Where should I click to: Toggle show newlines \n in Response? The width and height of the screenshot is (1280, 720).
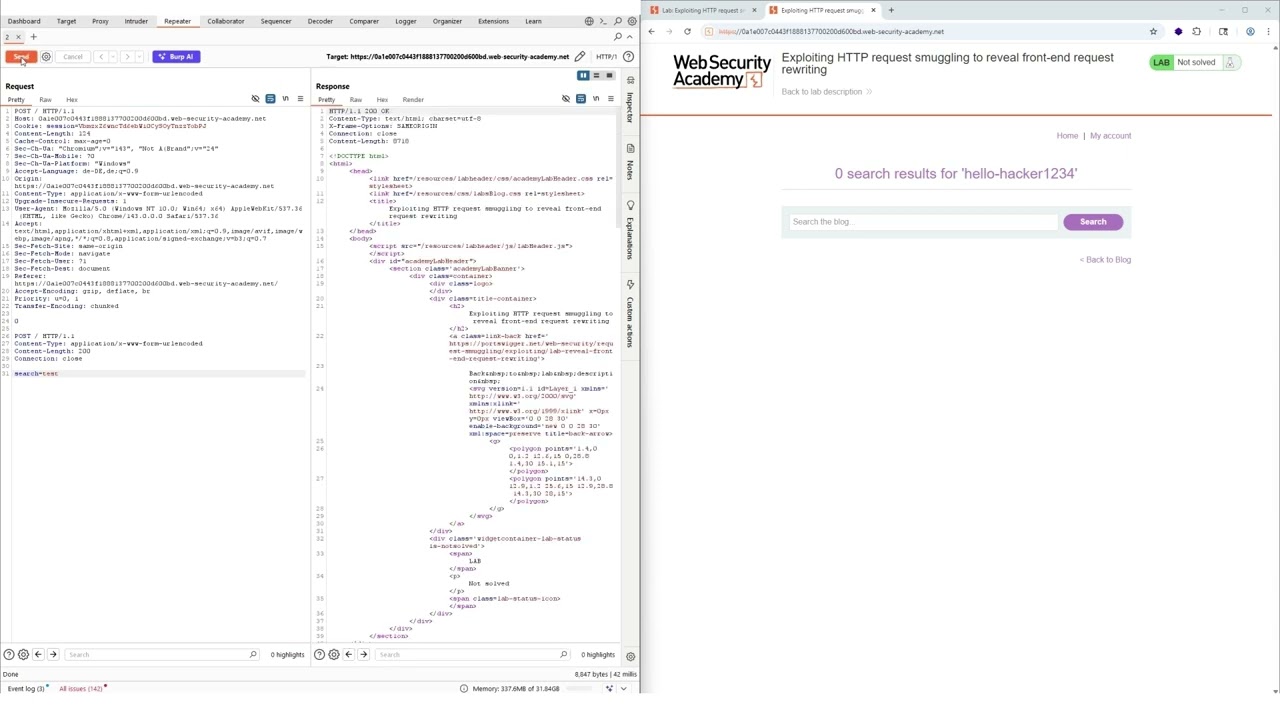596,99
